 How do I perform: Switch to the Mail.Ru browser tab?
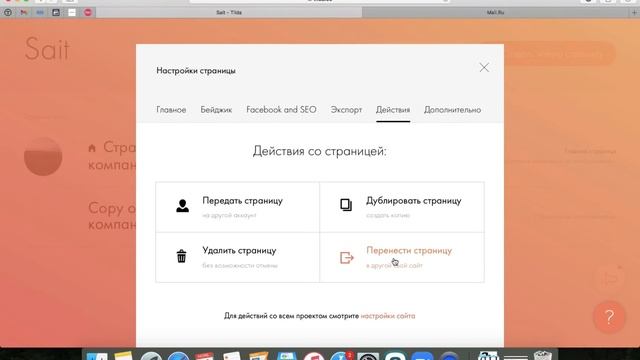click(495, 13)
